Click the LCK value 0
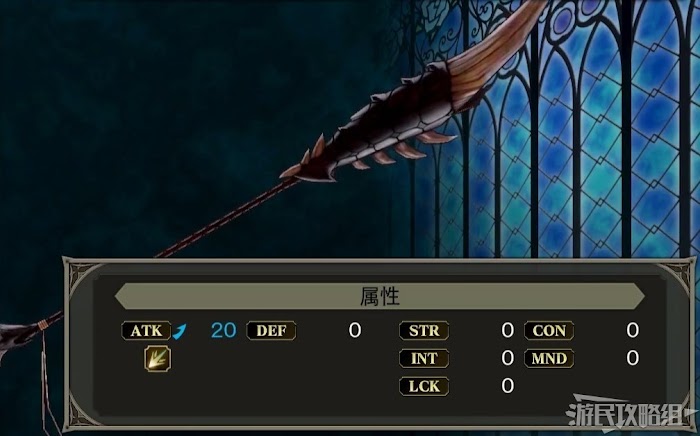 (x=508, y=386)
